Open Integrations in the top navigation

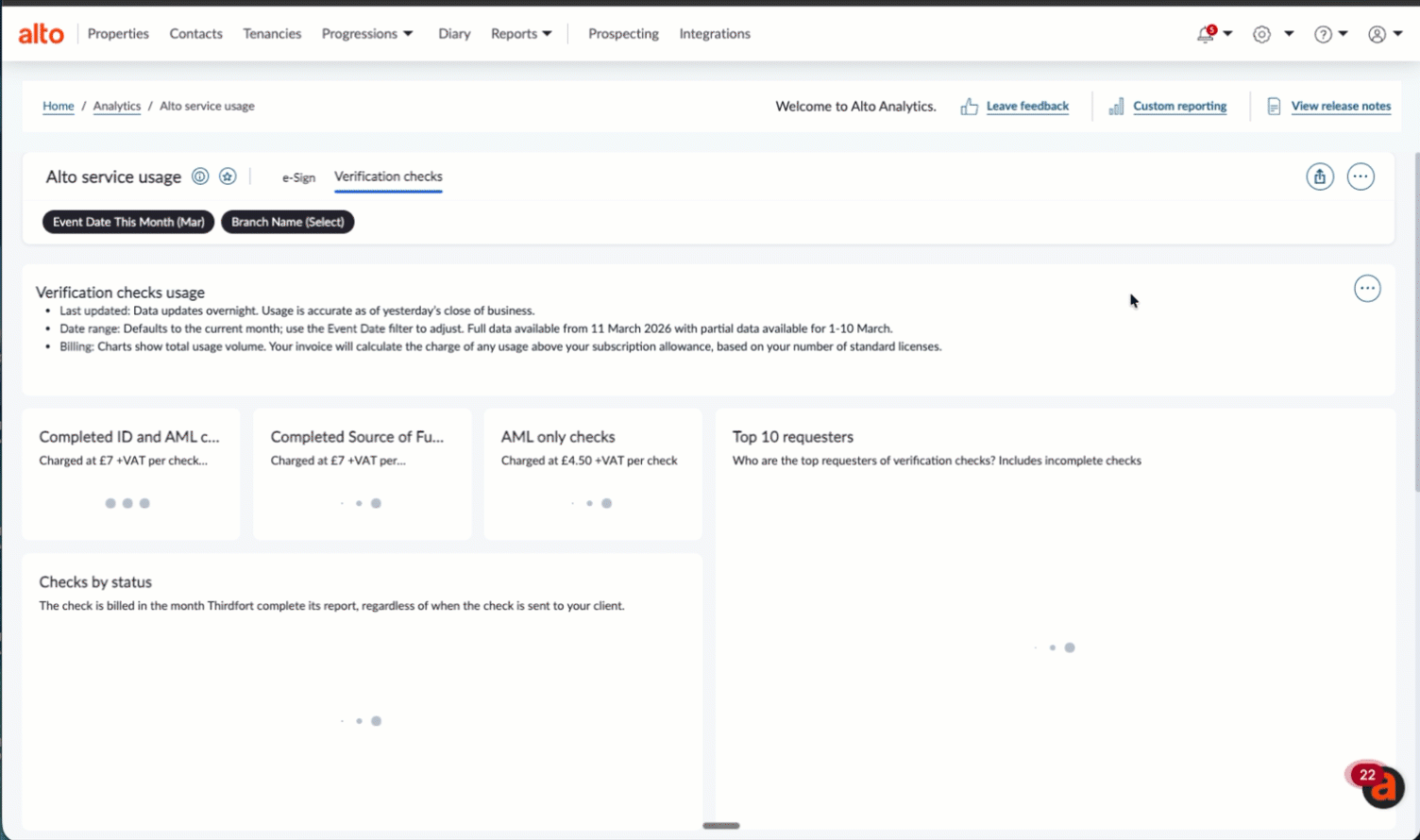tap(715, 34)
